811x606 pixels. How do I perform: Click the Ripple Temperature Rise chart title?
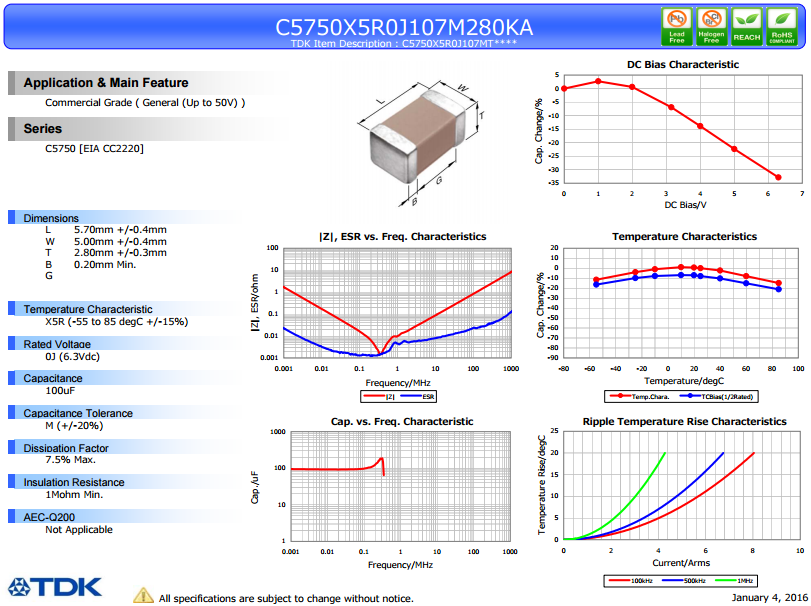[x=684, y=421]
